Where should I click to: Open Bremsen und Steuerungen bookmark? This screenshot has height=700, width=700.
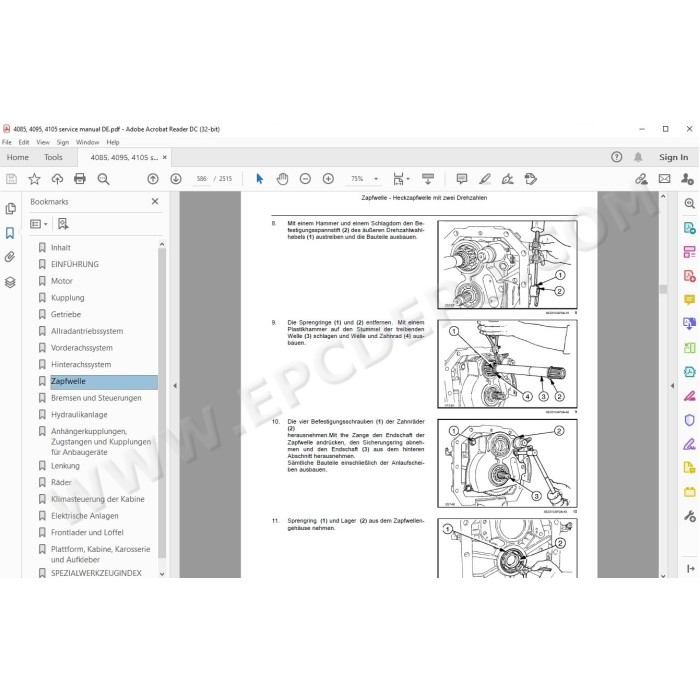tap(96, 398)
